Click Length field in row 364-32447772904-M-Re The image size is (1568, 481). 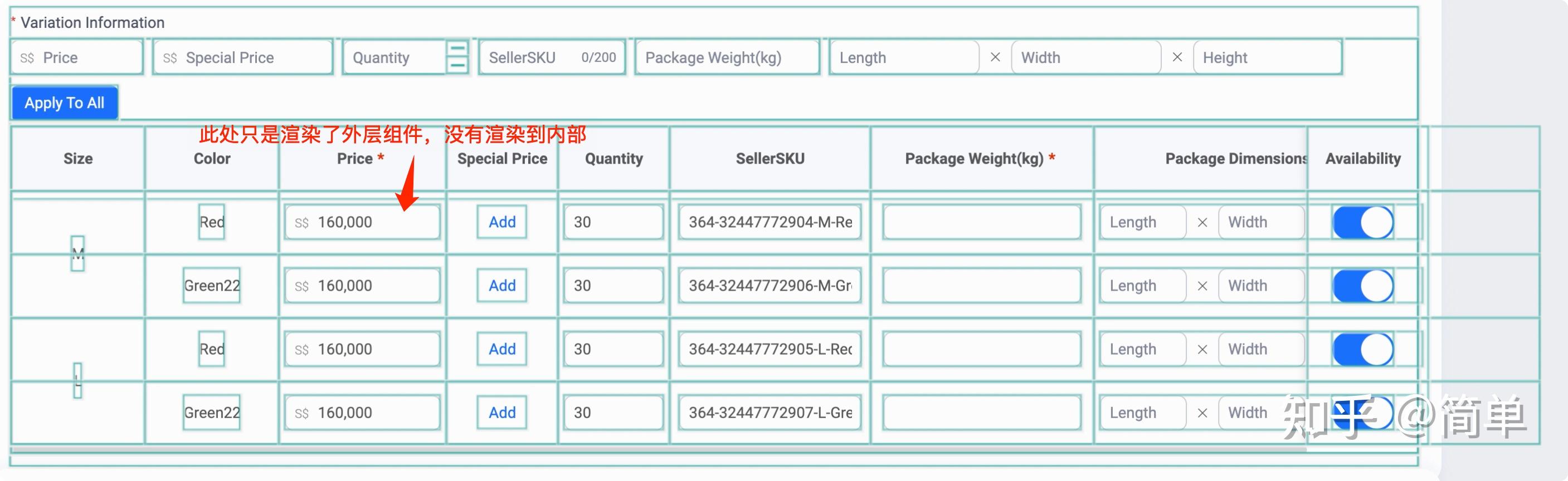coord(1143,223)
